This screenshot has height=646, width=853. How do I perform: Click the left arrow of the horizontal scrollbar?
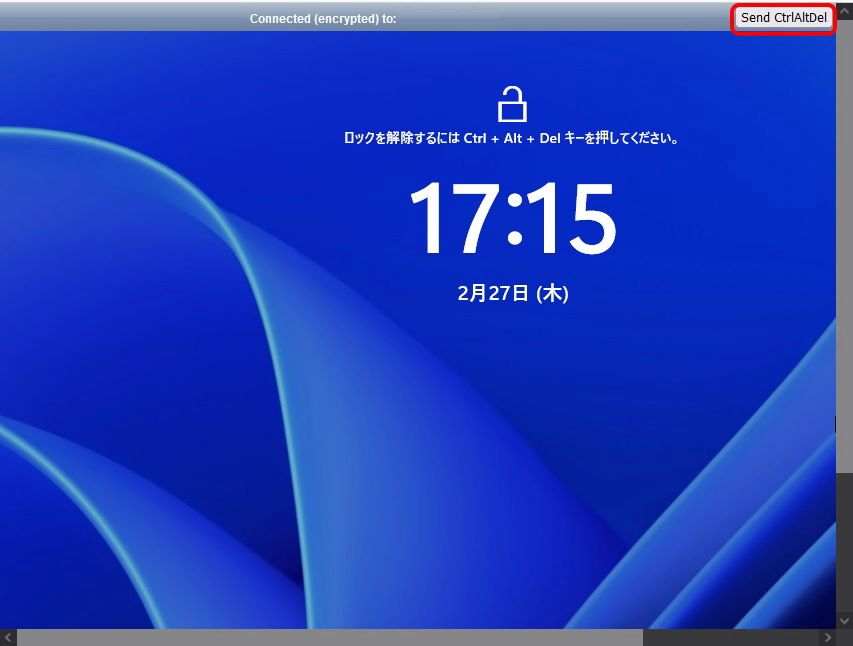point(7,636)
